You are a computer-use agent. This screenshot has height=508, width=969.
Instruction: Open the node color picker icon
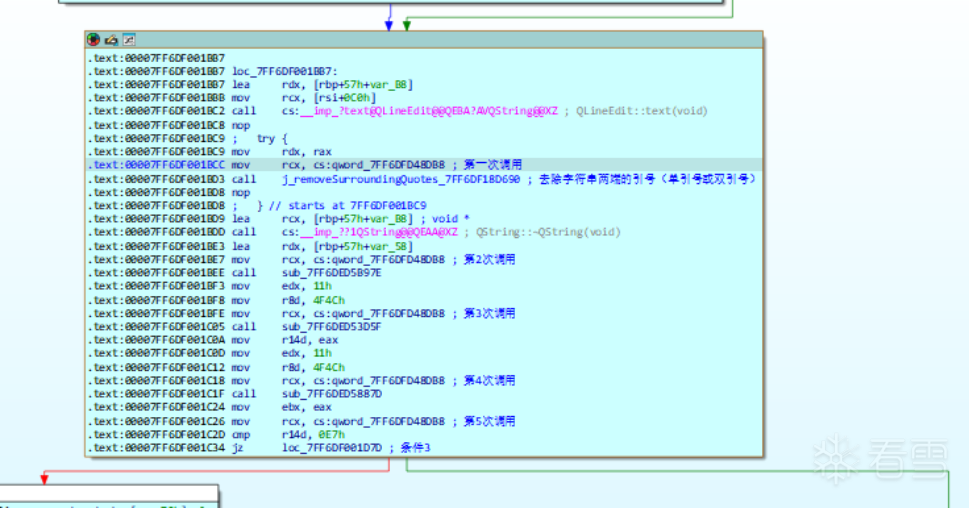coord(93,40)
